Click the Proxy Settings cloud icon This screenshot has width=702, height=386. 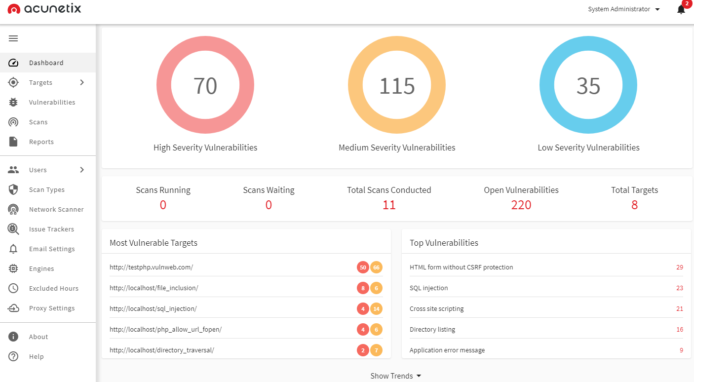click(x=13, y=308)
